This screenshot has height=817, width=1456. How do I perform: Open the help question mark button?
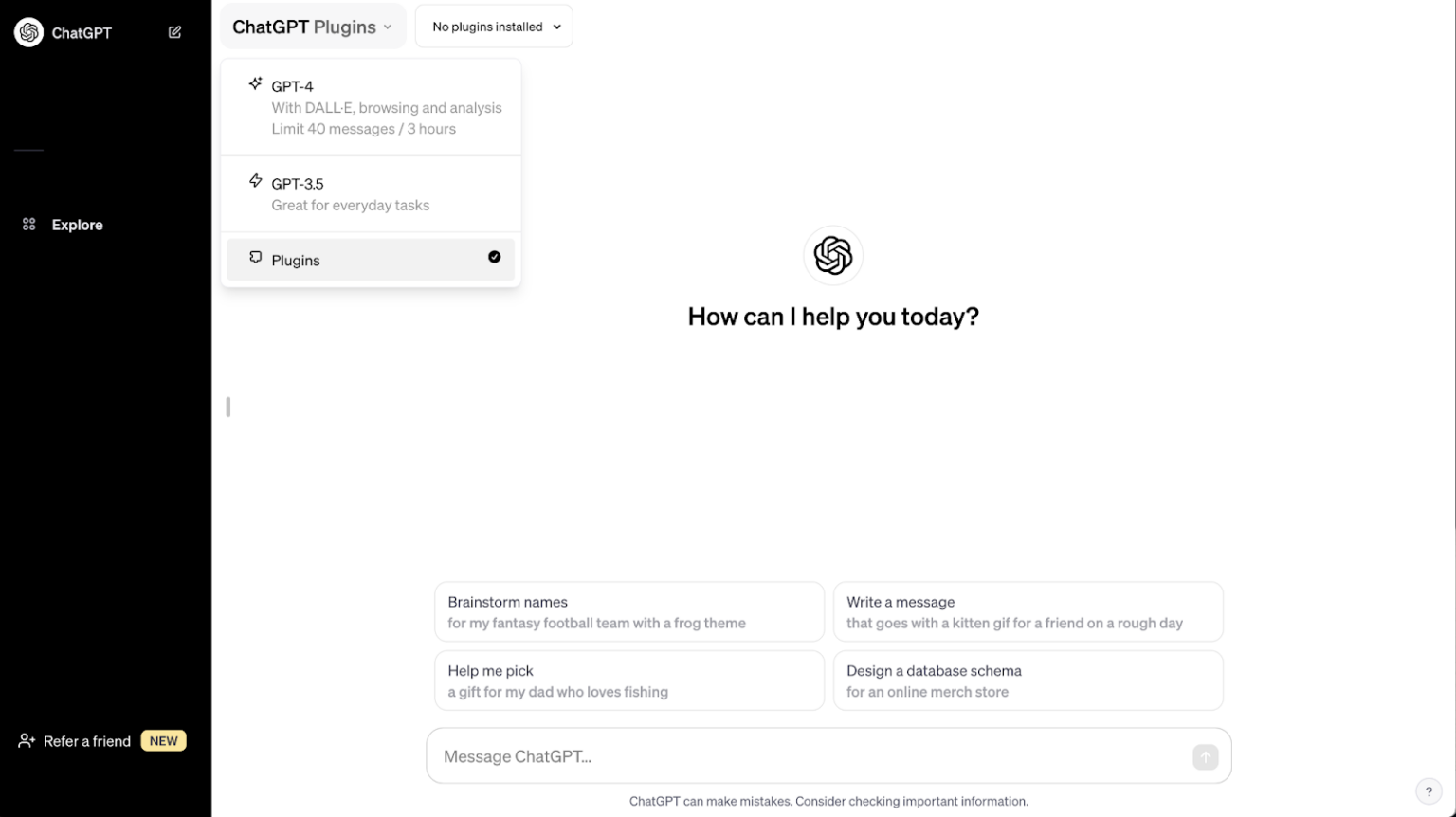[x=1428, y=791]
